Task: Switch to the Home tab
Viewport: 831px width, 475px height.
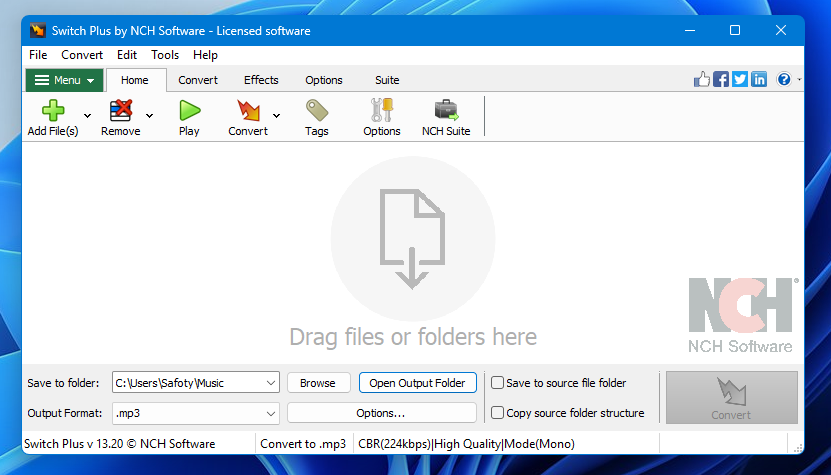Action: tap(135, 80)
